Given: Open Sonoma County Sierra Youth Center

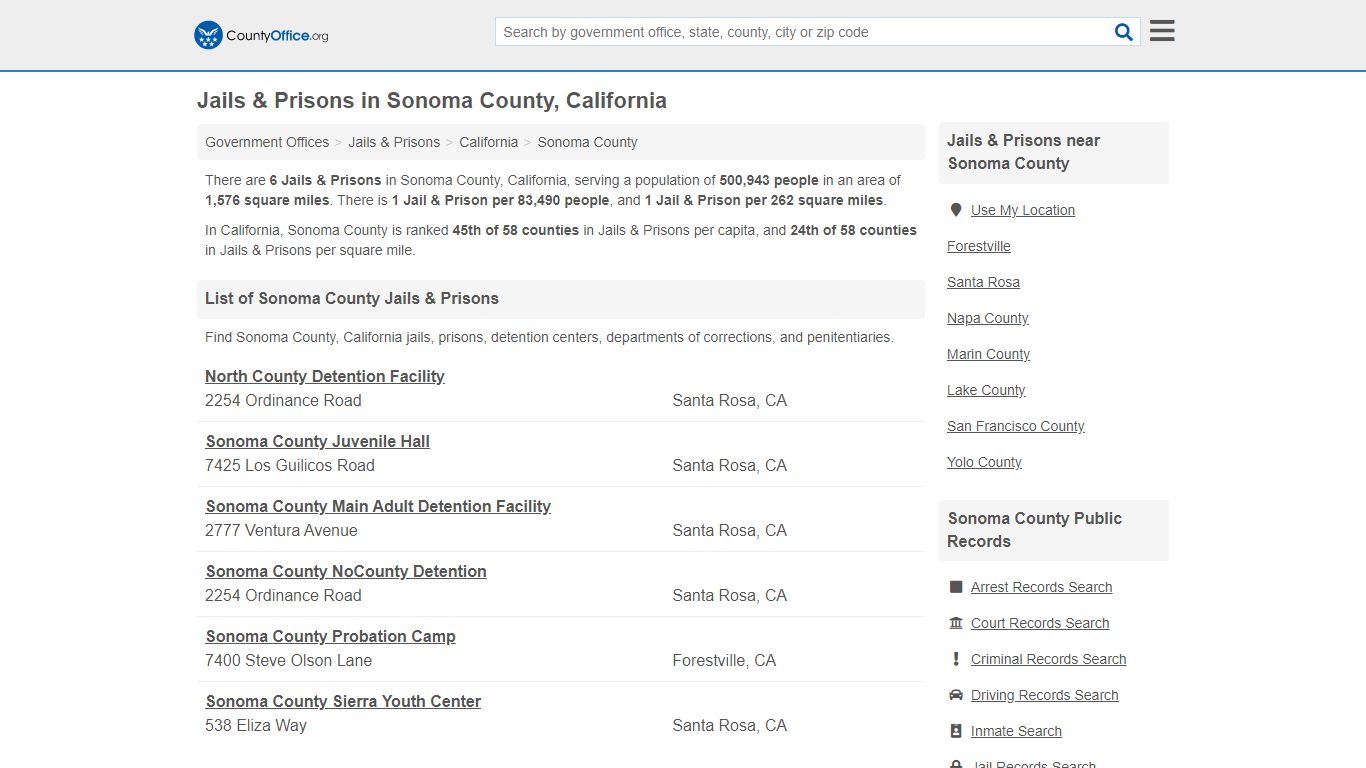Looking at the screenshot, I should pyautogui.click(x=343, y=701).
